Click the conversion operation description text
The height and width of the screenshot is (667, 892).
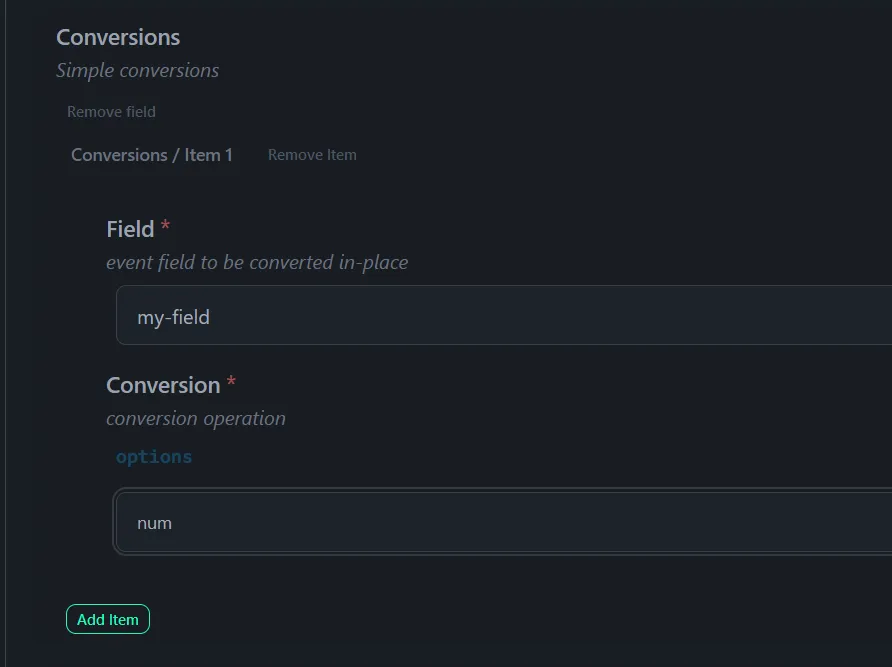coord(196,418)
